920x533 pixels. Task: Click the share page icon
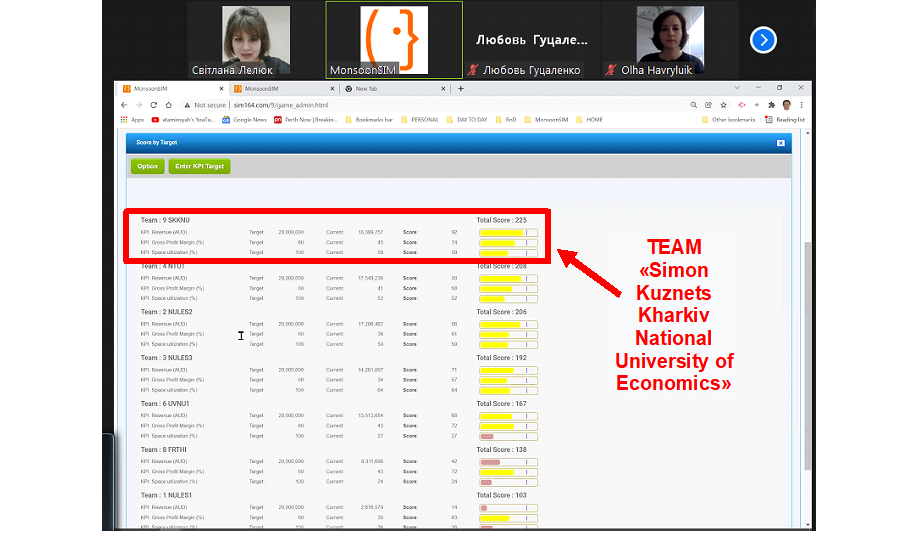click(709, 105)
